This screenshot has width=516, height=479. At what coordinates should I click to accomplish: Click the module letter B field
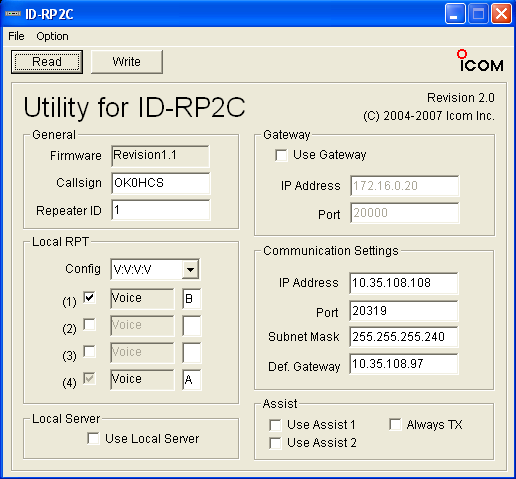[192, 299]
